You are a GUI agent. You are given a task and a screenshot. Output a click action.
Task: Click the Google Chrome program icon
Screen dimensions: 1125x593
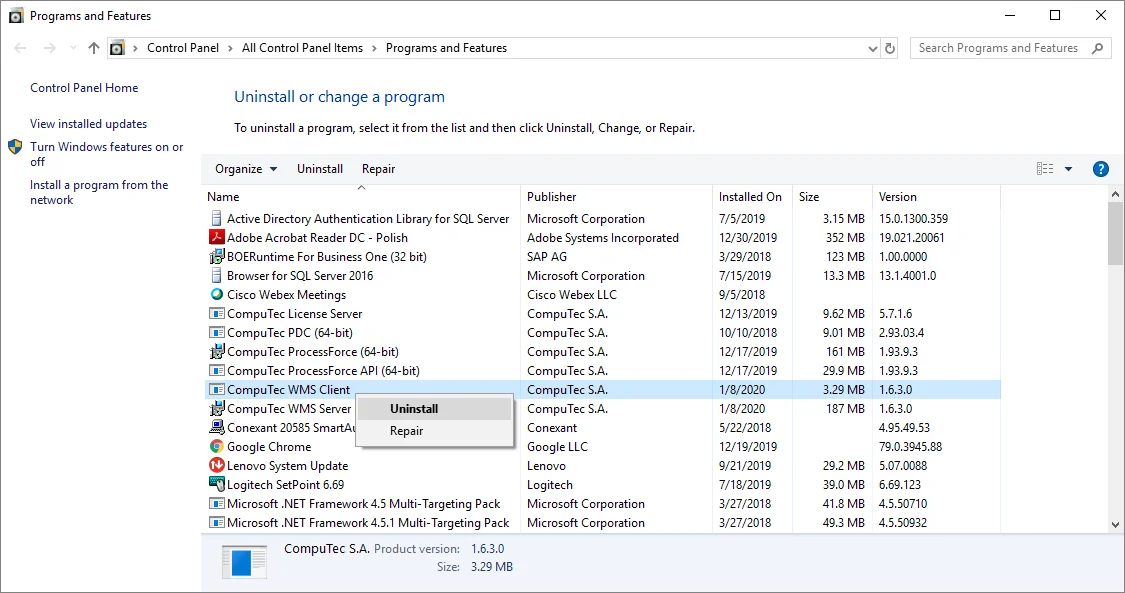point(216,447)
